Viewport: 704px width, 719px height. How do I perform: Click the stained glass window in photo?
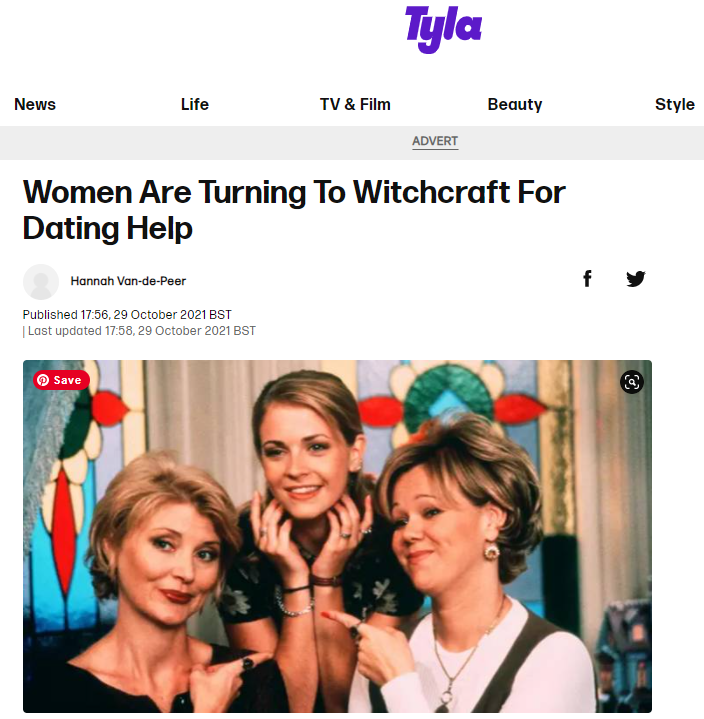coord(454,406)
